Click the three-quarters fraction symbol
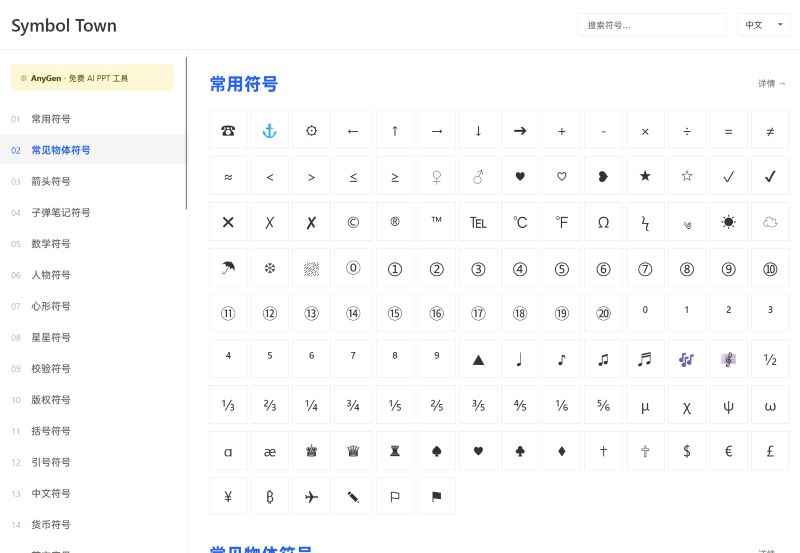Screen dimensions: 800x553 tap(353, 405)
